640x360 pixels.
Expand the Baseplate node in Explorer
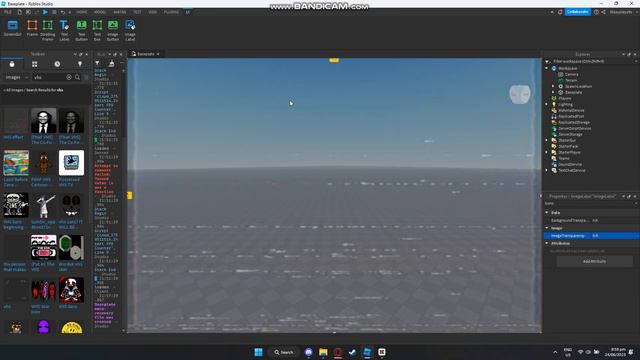point(553,92)
